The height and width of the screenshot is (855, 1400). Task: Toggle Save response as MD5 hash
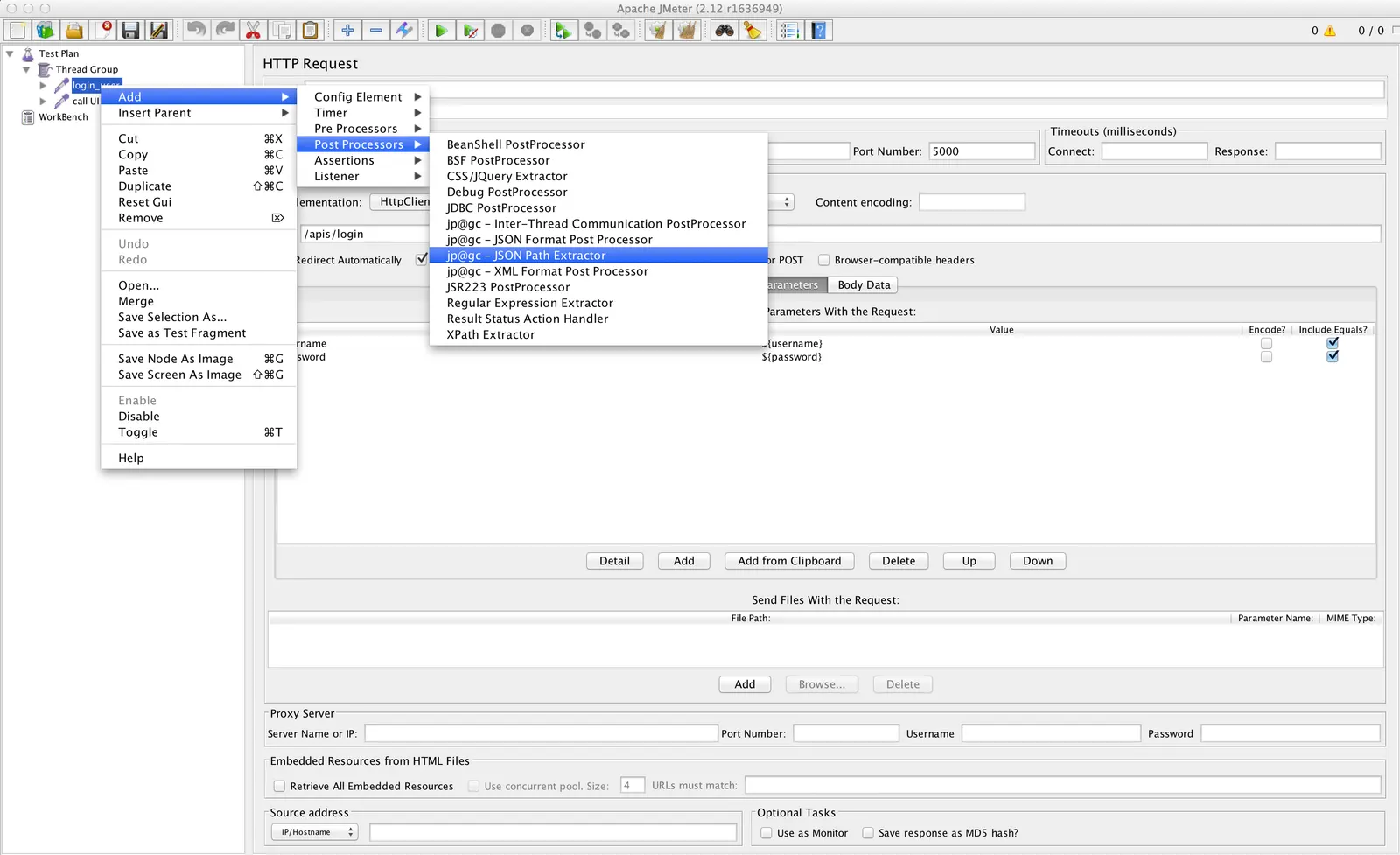(868, 833)
